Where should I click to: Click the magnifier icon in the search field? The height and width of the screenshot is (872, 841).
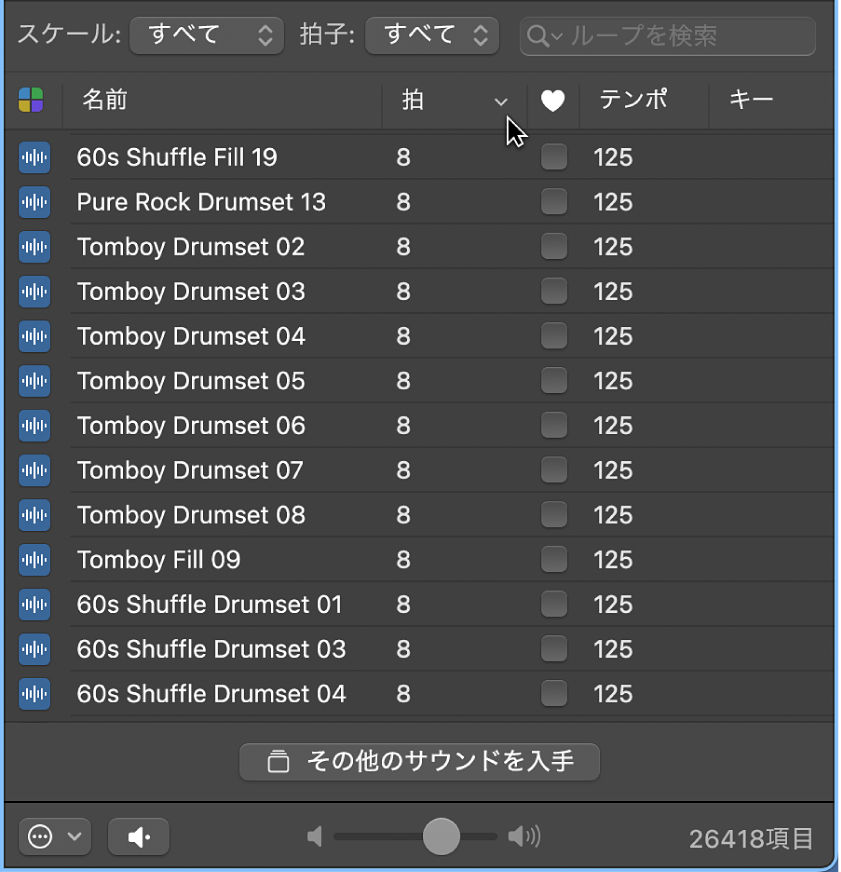coord(537,36)
